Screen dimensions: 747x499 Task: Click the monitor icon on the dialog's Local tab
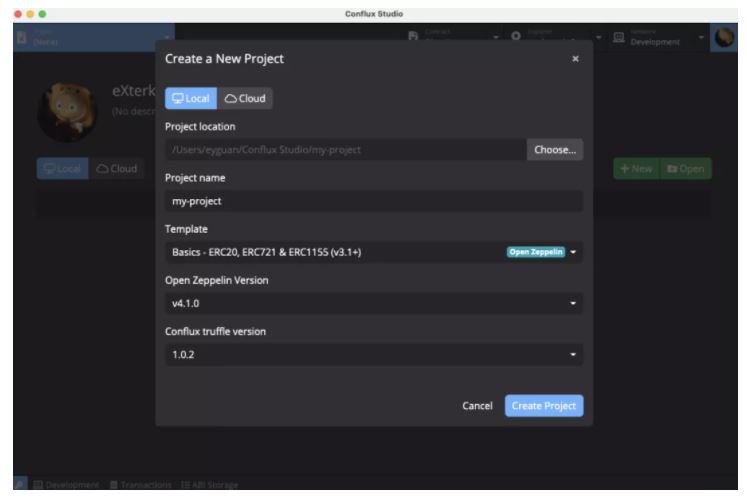coord(178,98)
